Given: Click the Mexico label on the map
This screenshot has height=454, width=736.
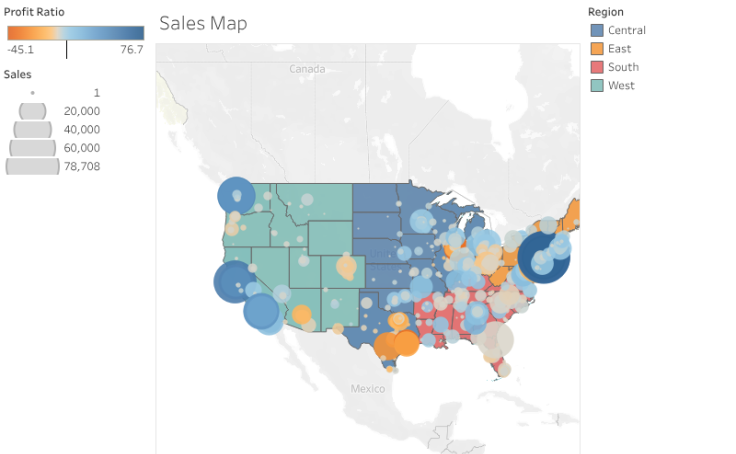Looking at the screenshot, I should [x=368, y=388].
